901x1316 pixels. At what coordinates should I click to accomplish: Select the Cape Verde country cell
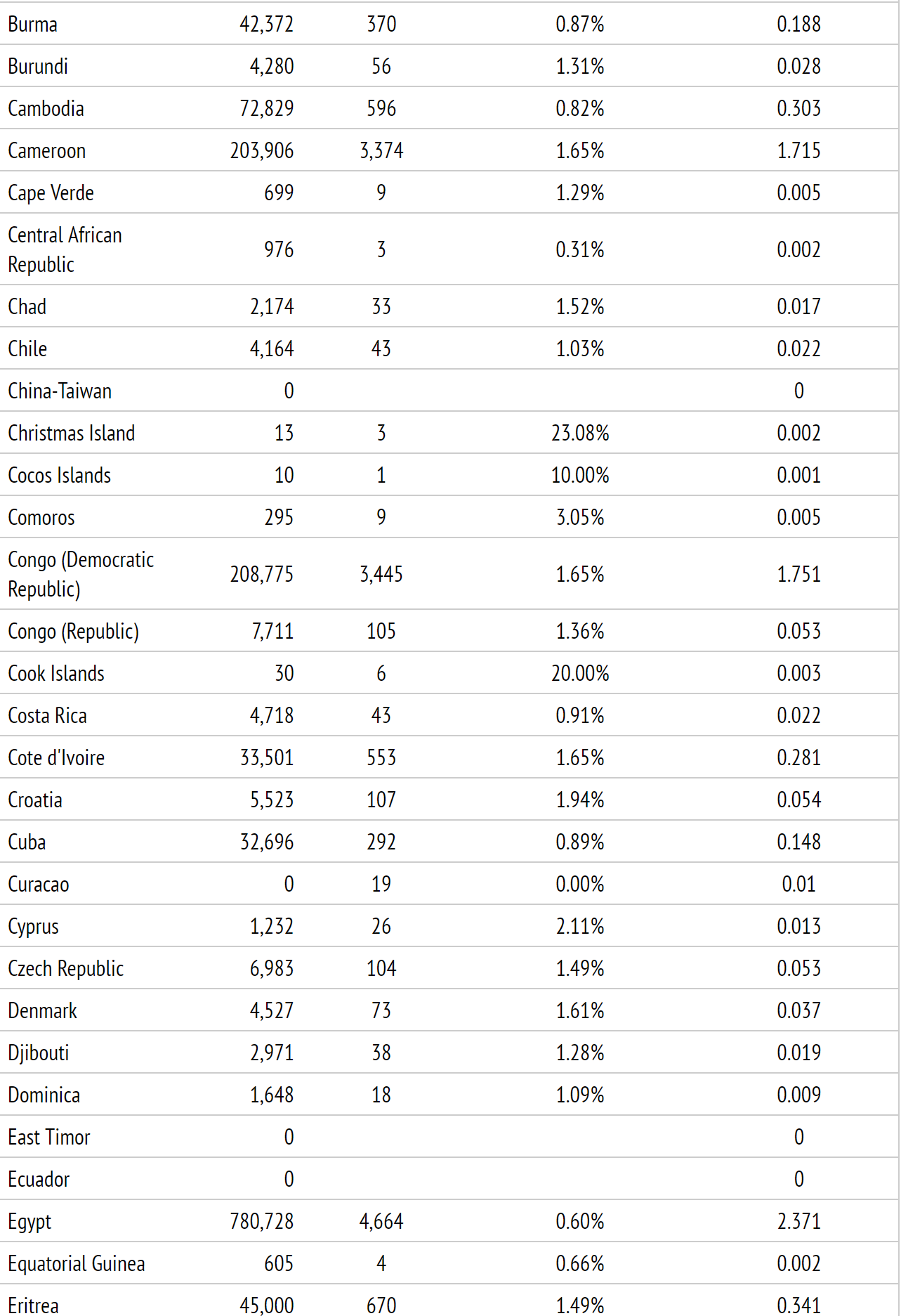click(x=51, y=193)
